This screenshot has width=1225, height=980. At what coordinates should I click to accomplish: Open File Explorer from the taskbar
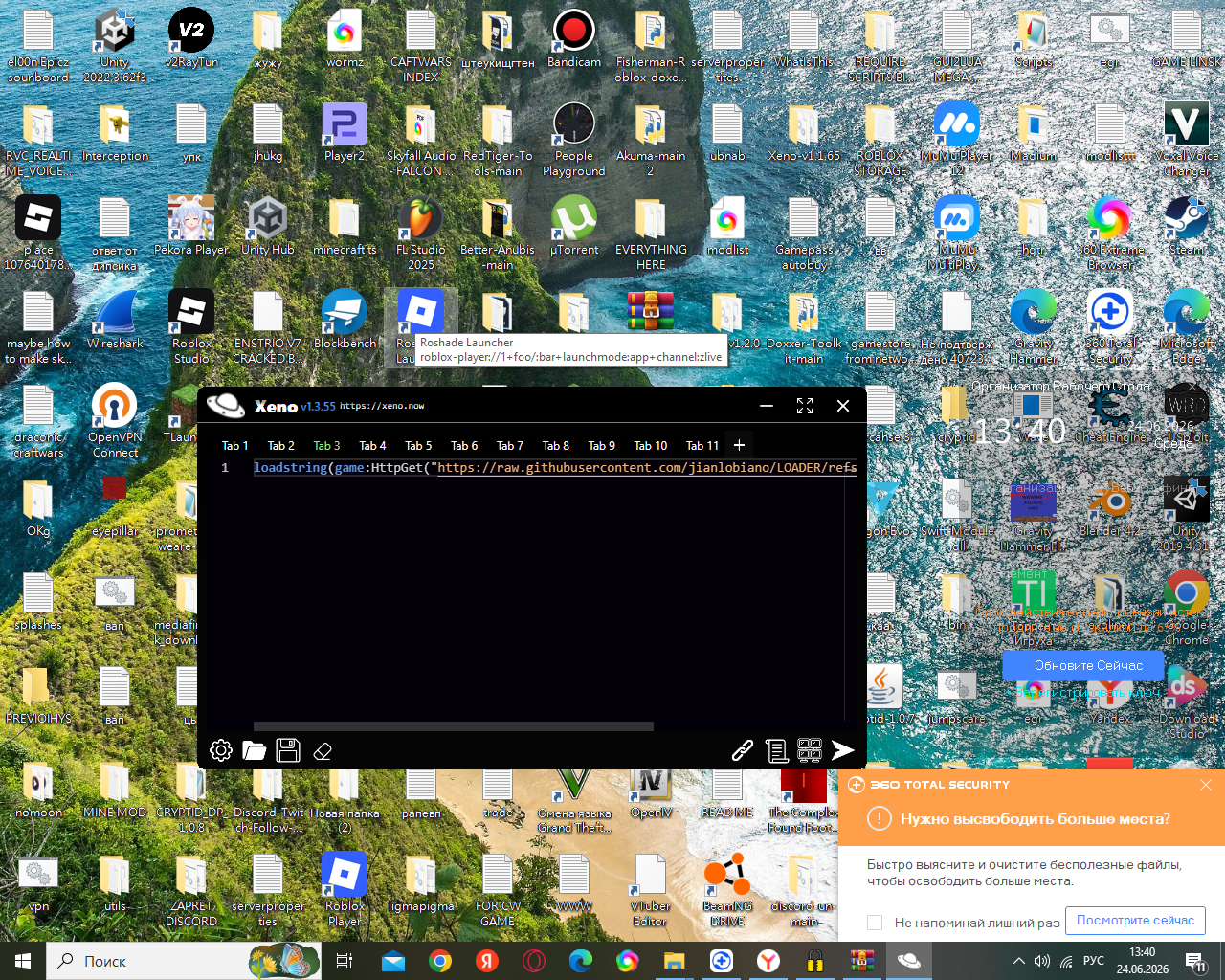coord(675,961)
